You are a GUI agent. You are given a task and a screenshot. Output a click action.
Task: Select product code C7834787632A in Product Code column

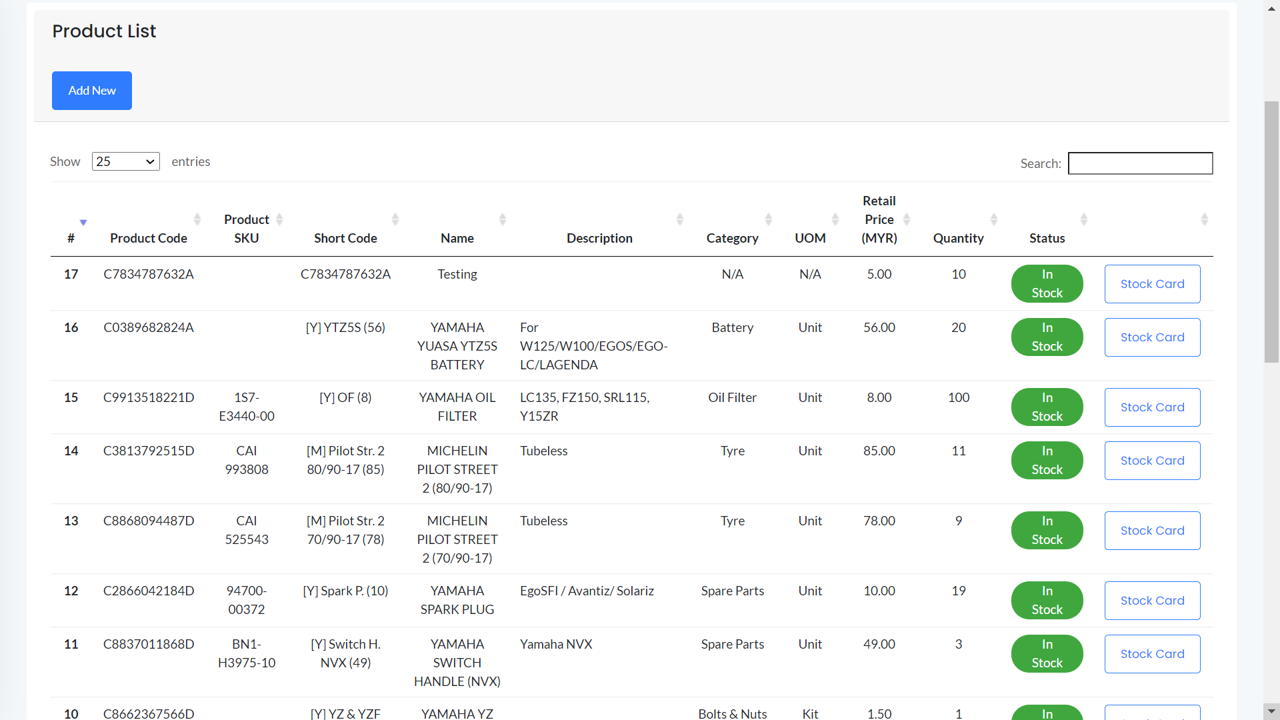[x=149, y=274]
